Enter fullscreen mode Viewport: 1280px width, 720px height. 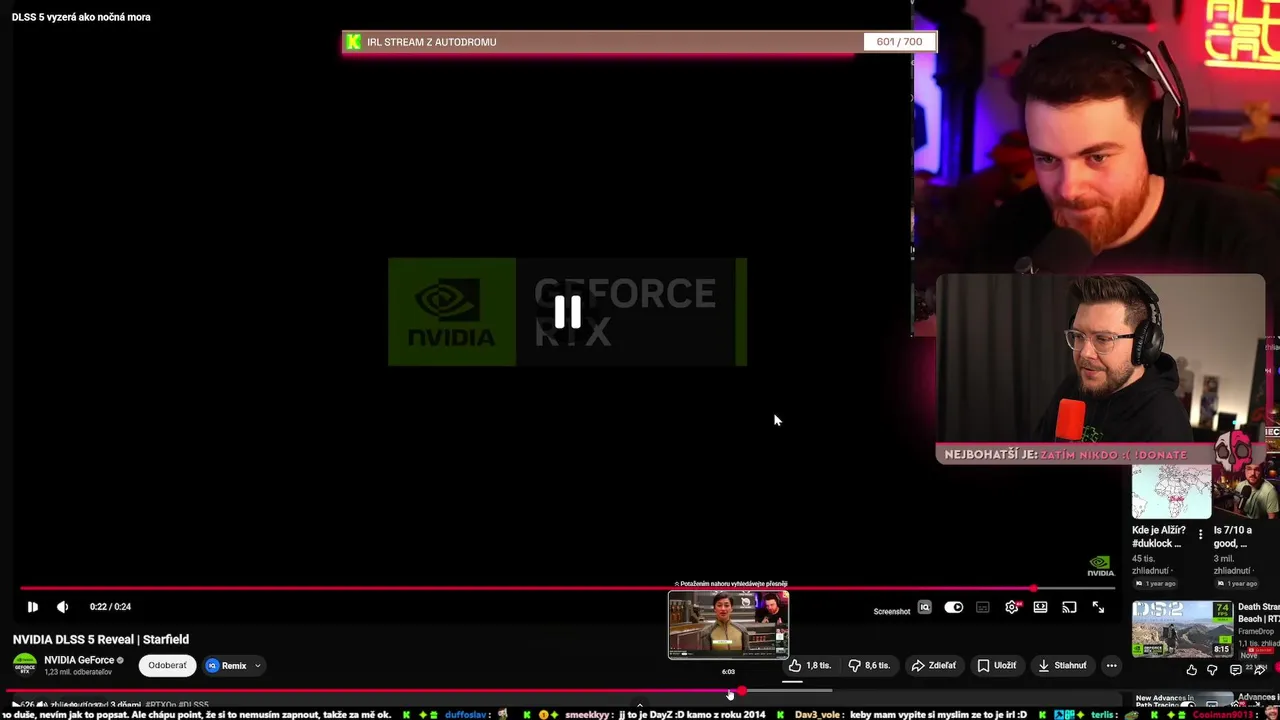[1098, 607]
